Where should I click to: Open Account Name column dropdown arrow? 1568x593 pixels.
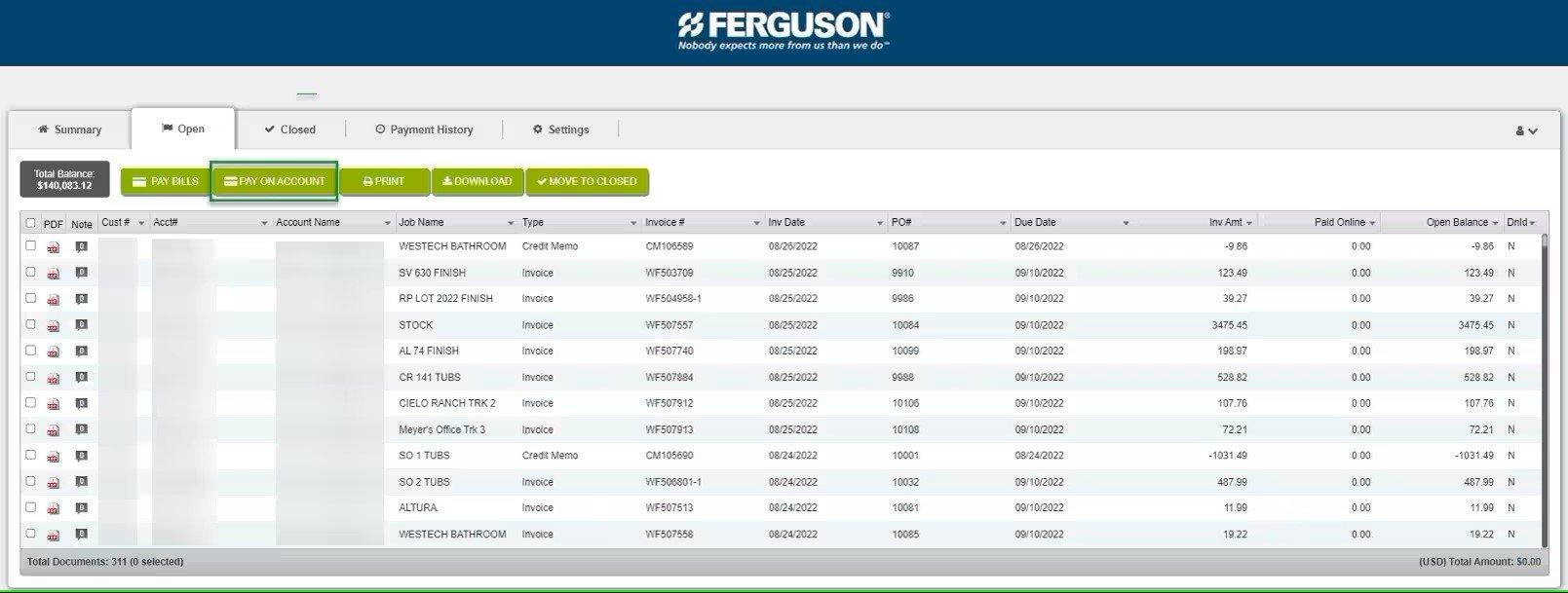pyautogui.click(x=387, y=223)
